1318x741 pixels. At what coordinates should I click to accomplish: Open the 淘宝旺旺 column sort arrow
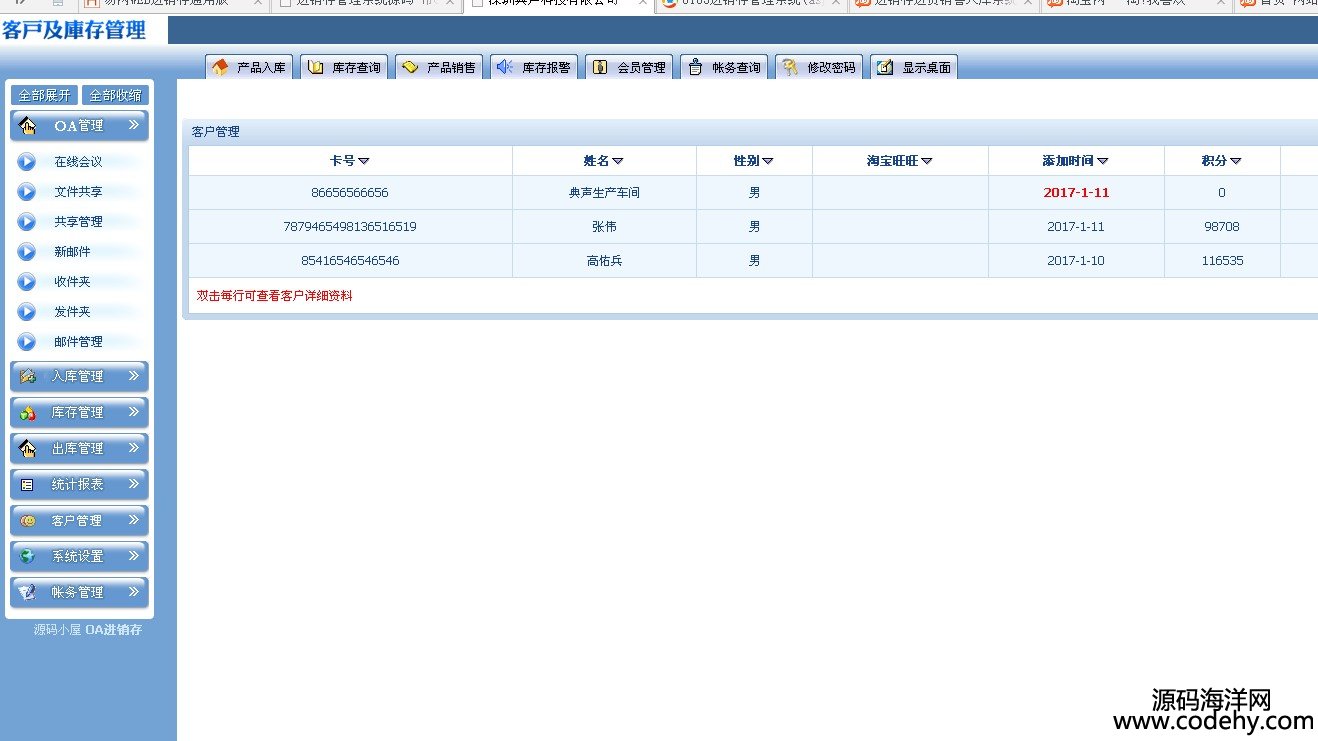(927, 162)
